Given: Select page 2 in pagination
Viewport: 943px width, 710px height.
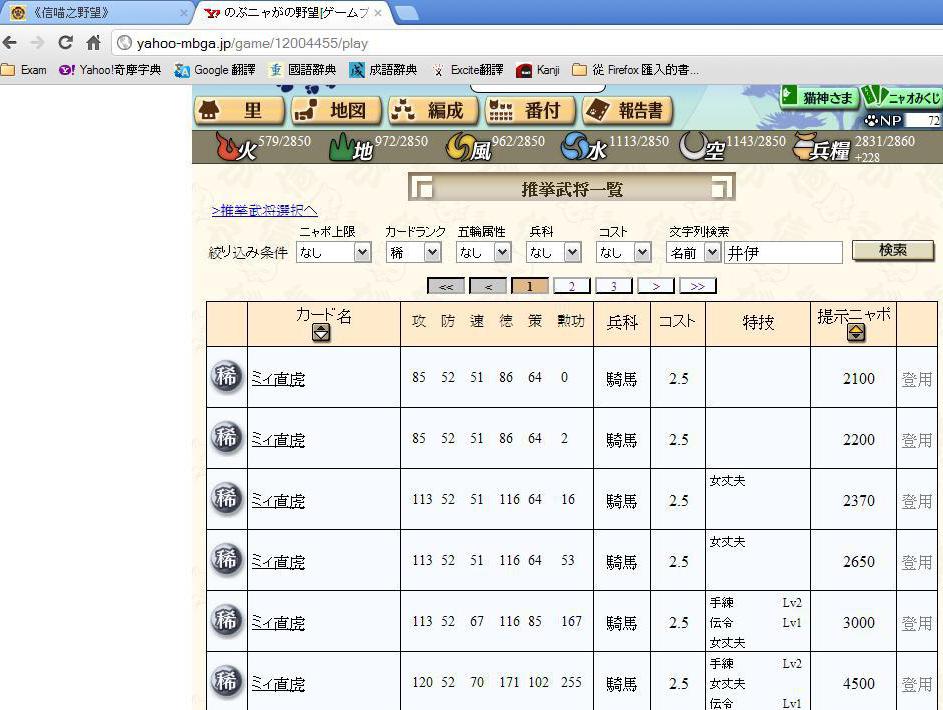Looking at the screenshot, I should 572,286.
